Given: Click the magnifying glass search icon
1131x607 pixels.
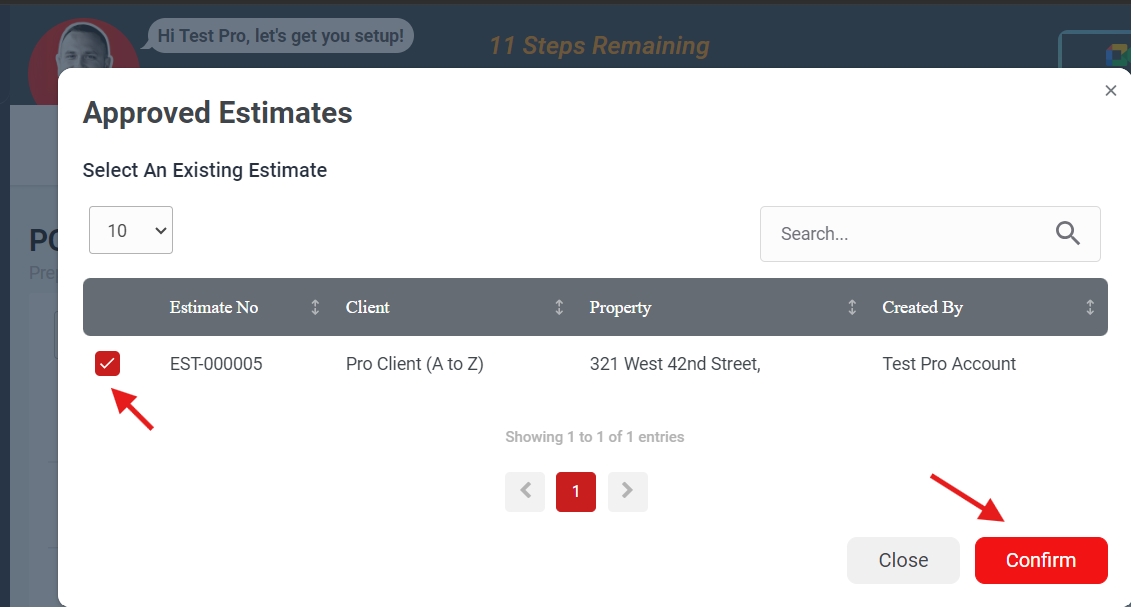Looking at the screenshot, I should 1067,234.
